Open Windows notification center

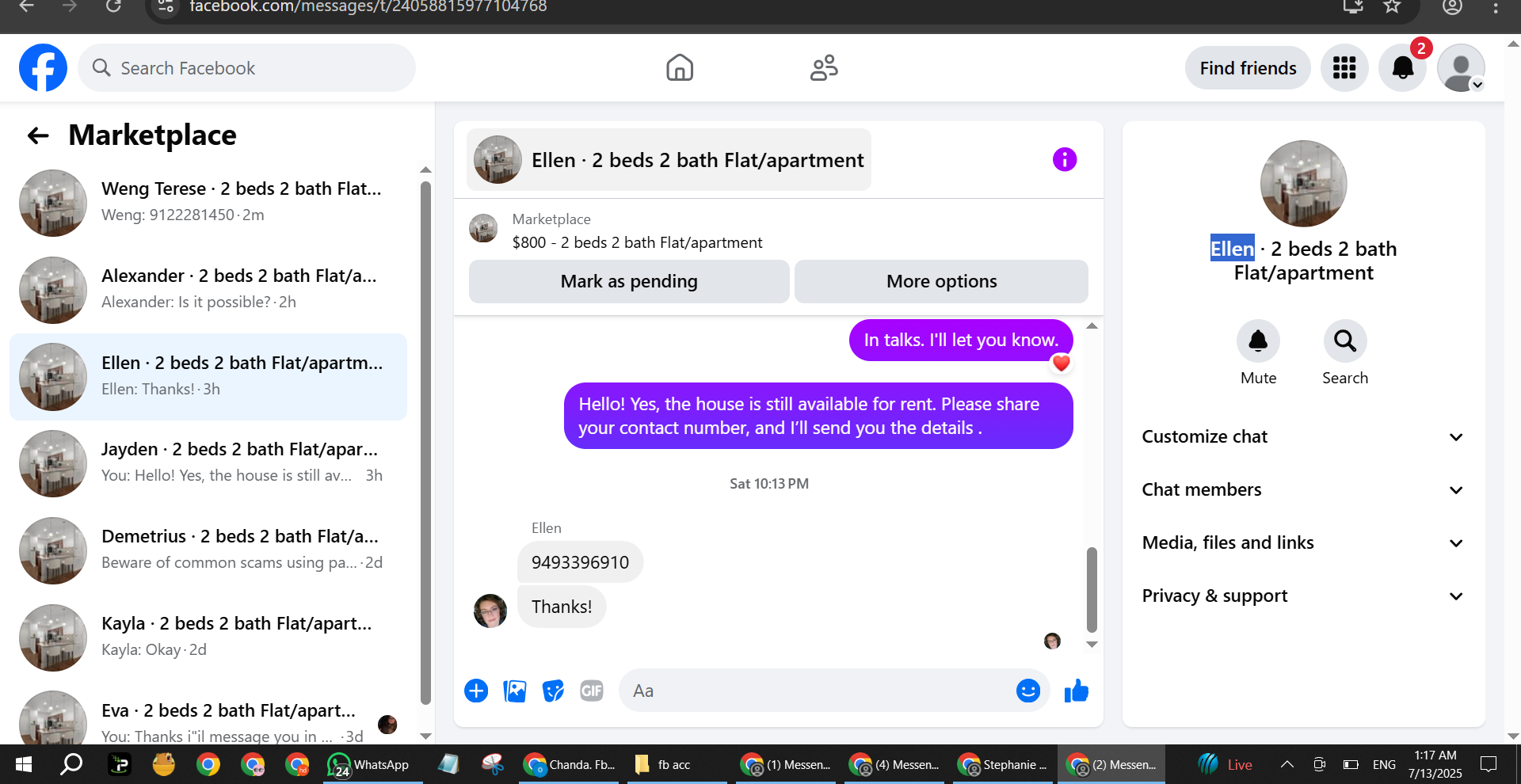pyautogui.click(x=1489, y=764)
